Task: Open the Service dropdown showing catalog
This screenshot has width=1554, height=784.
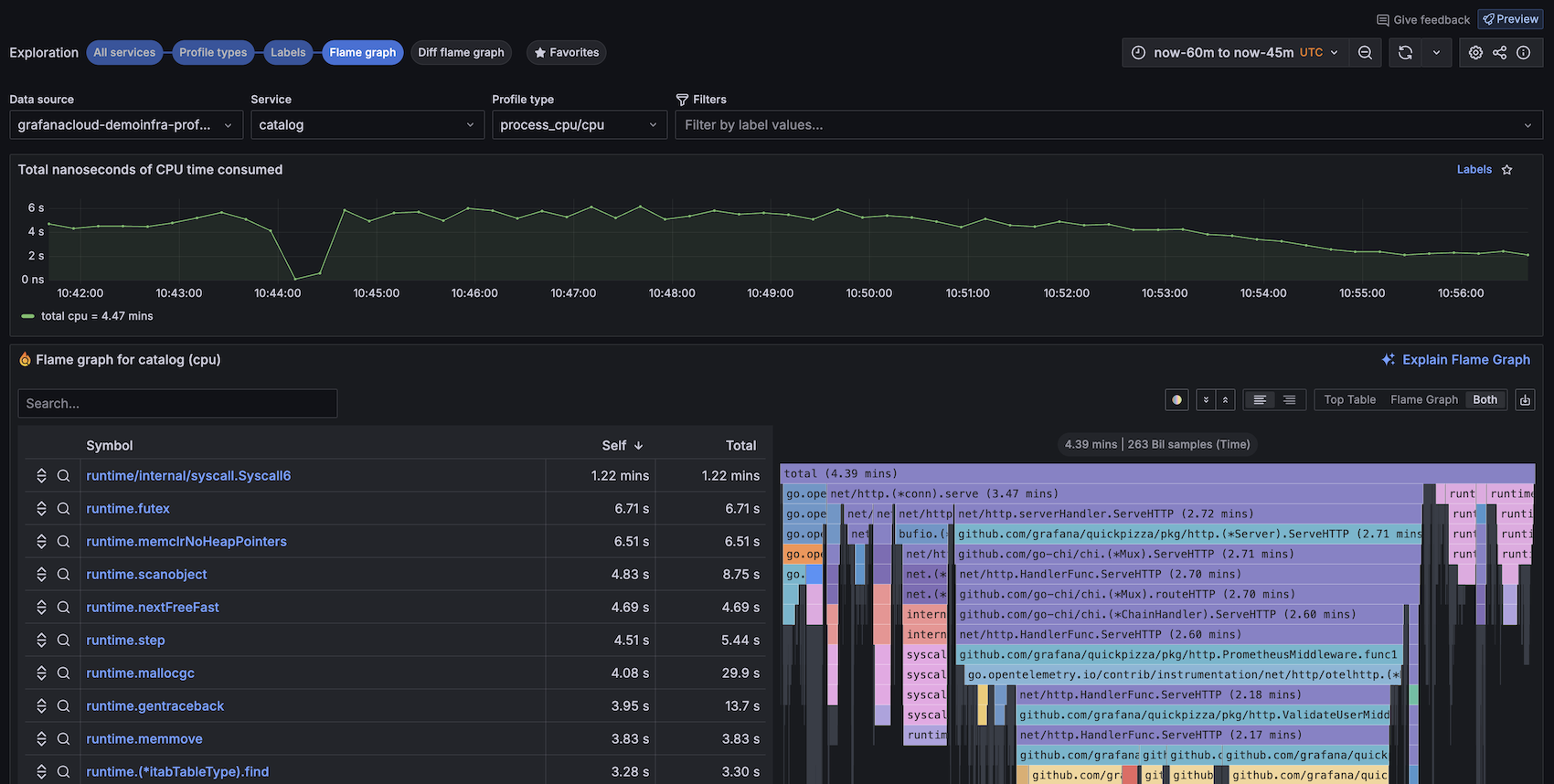Action: (367, 125)
